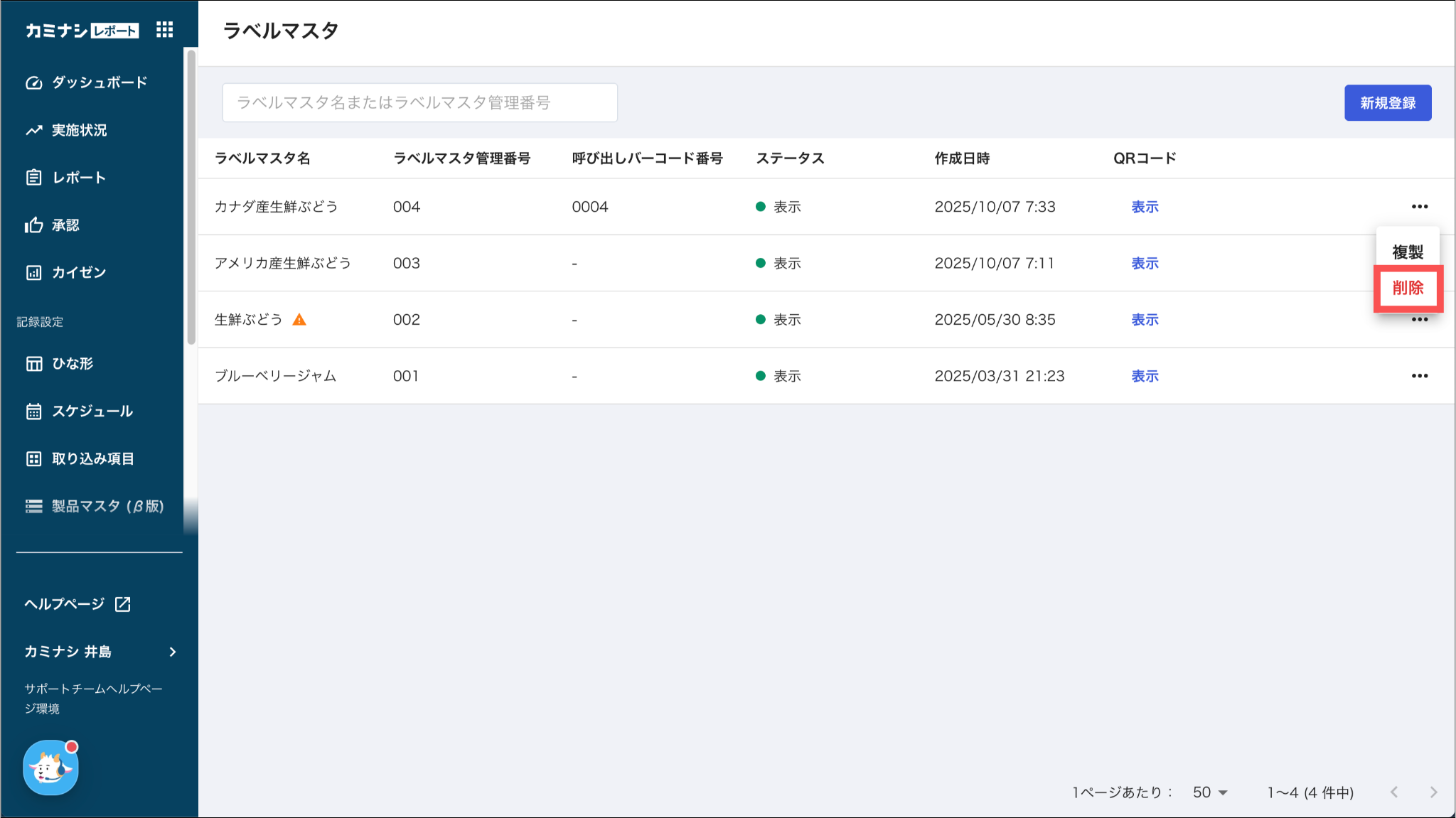Screen dimensions: 1456x818
Task: Open three-dot menu for ブルーベリージャム row
Action: (x=1419, y=376)
